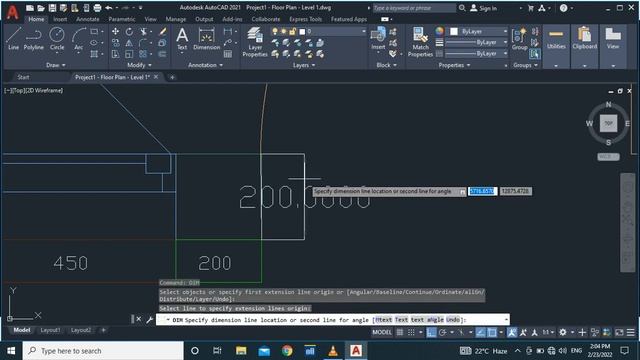Switch to the Start file tab
The image size is (640, 360).
point(23,77)
